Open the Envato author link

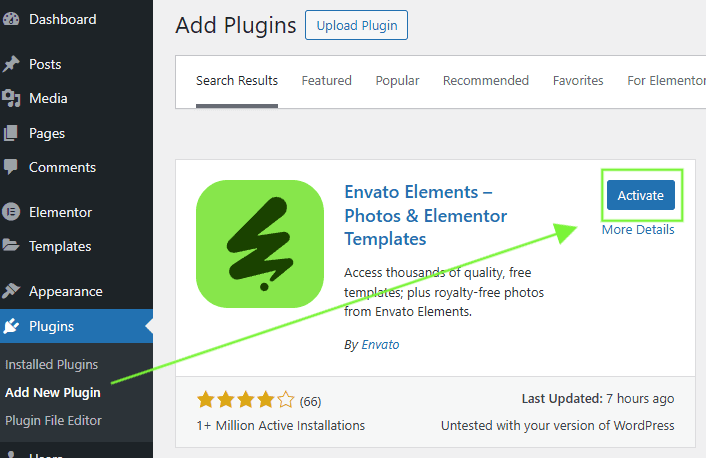tap(380, 344)
